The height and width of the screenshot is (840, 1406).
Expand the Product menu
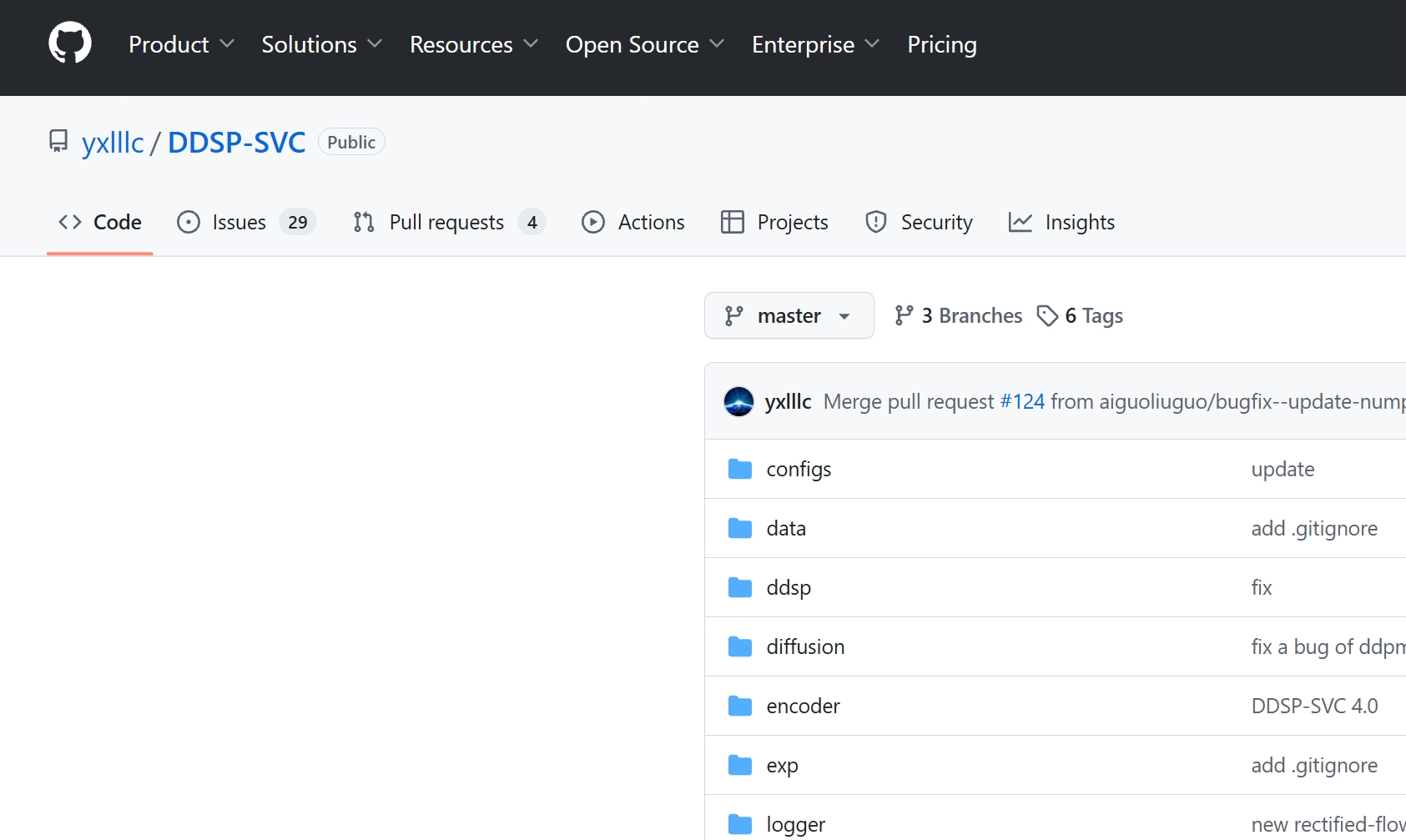(181, 44)
